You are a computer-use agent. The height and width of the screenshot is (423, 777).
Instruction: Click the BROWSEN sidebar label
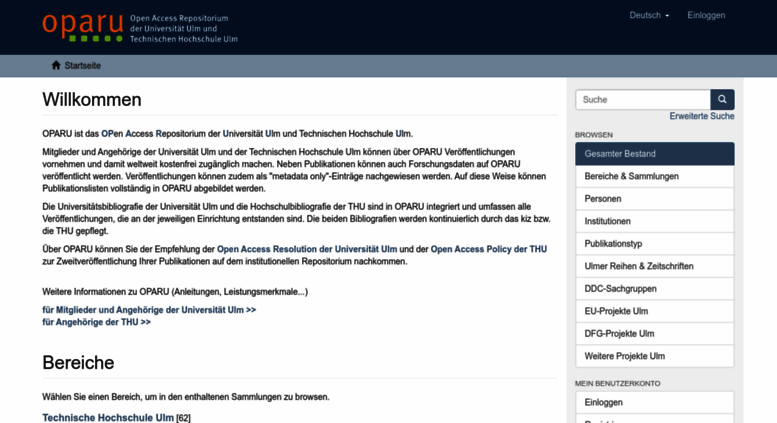[594, 135]
